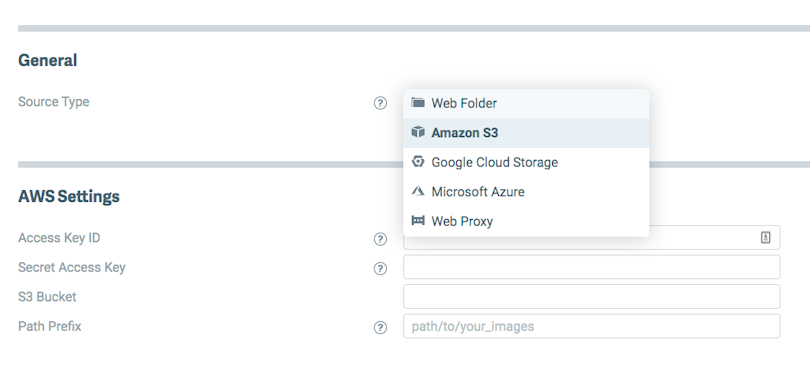Viewport: 810px width, 376px height.
Task: Click the S3 Bucket input box
Action: tap(591, 296)
